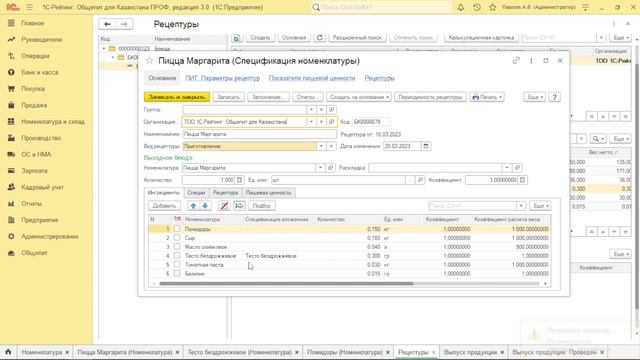Click the refresh icon in Рецептуры list toolbar
Image resolution: width=640 pixels, height=360 pixels.
coord(320,38)
